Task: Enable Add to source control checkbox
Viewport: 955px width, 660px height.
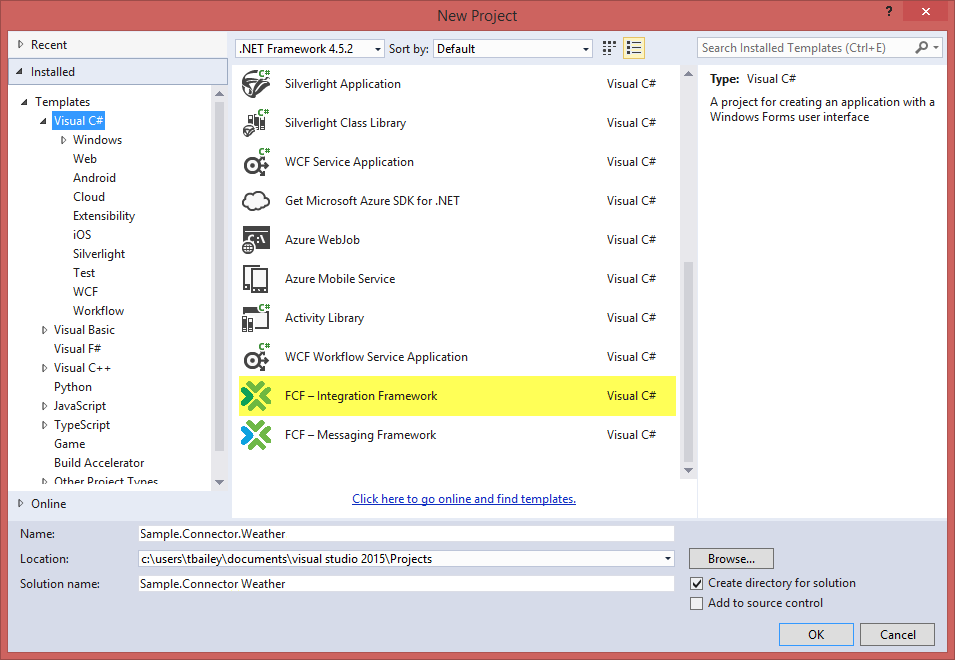Action: (696, 603)
